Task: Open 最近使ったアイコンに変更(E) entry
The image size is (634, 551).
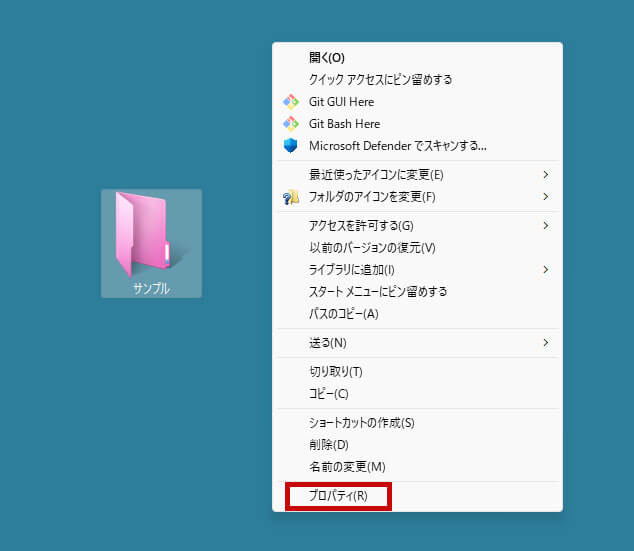Action: [417, 175]
